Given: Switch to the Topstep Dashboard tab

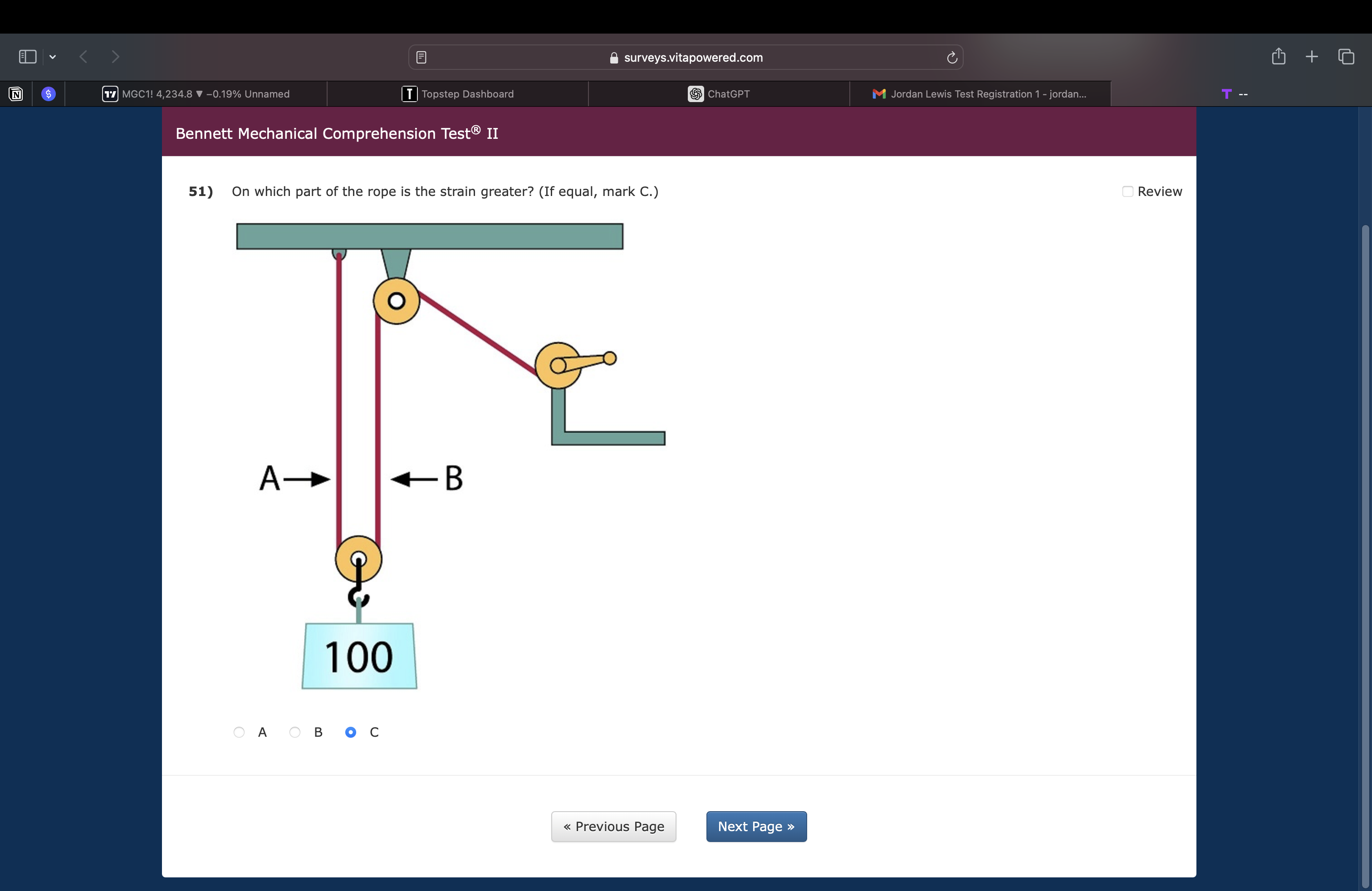Looking at the screenshot, I should pyautogui.click(x=458, y=94).
